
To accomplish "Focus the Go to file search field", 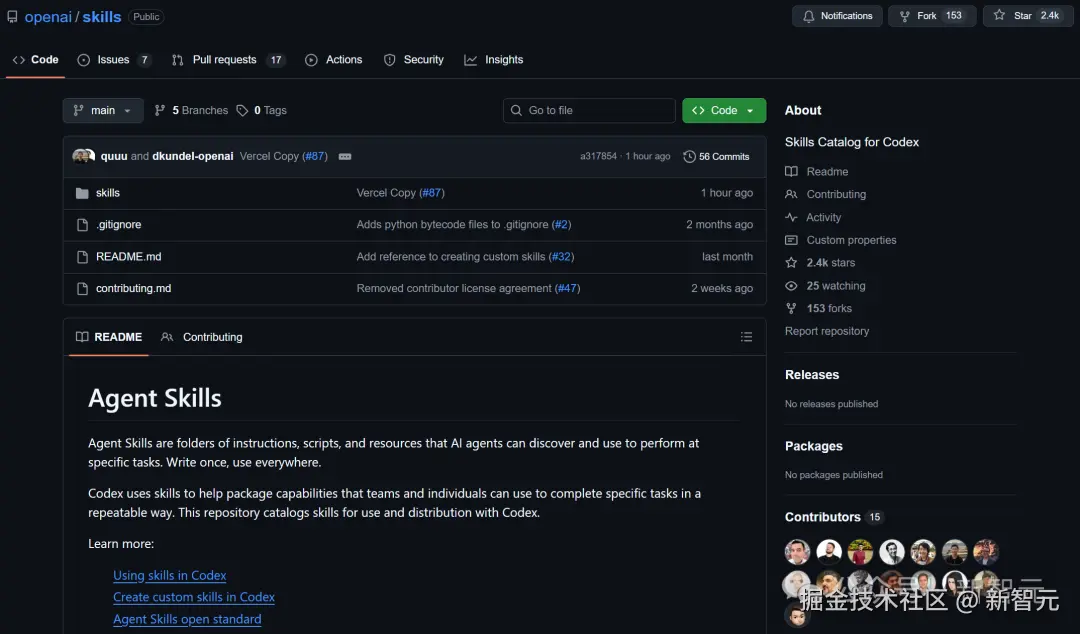I will coord(589,110).
